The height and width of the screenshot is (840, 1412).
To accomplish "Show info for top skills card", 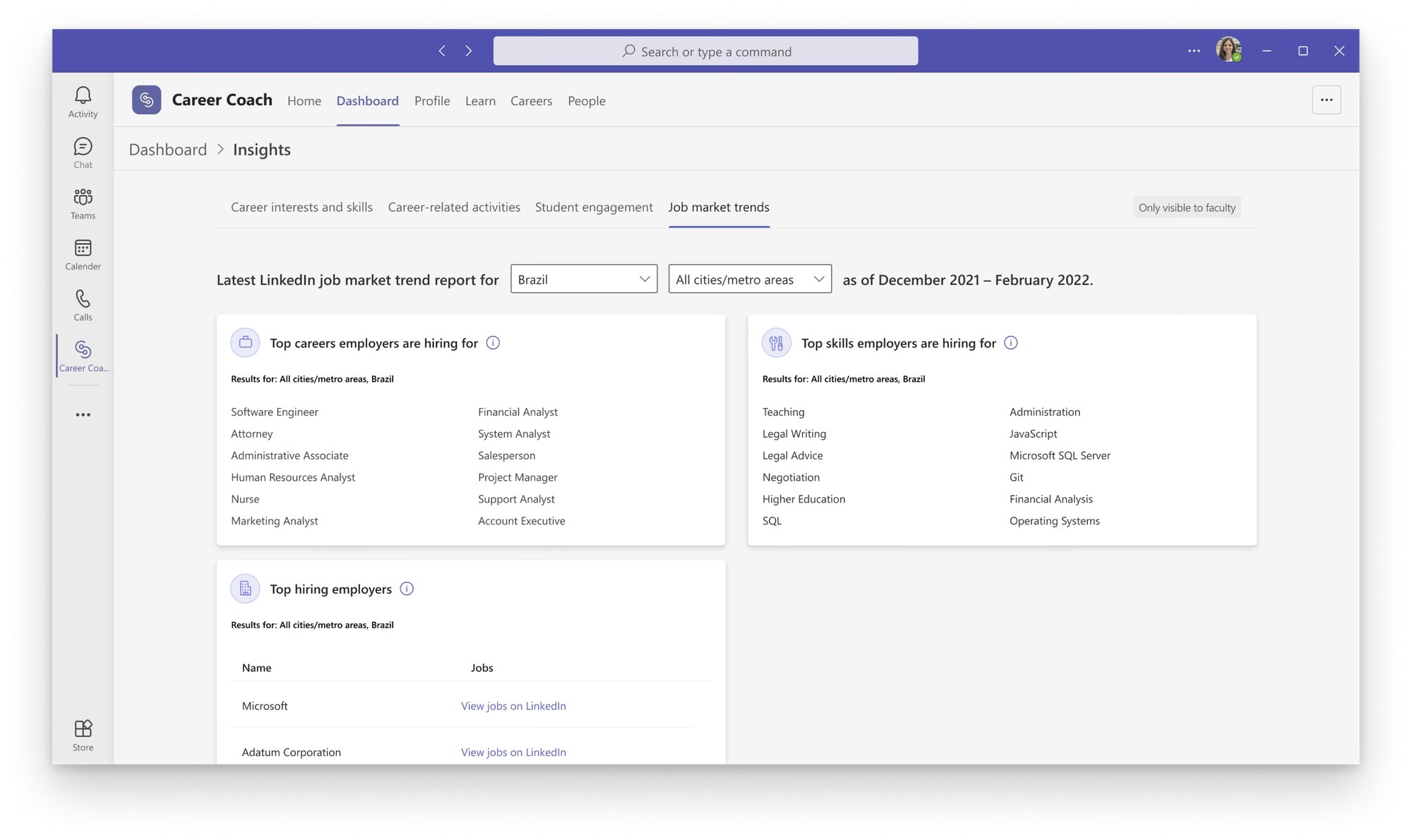I will click(x=1010, y=342).
